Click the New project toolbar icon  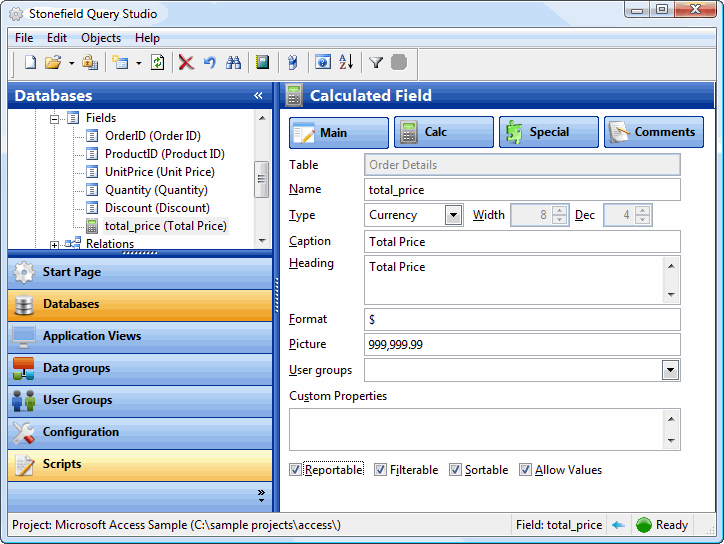click(x=30, y=63)
